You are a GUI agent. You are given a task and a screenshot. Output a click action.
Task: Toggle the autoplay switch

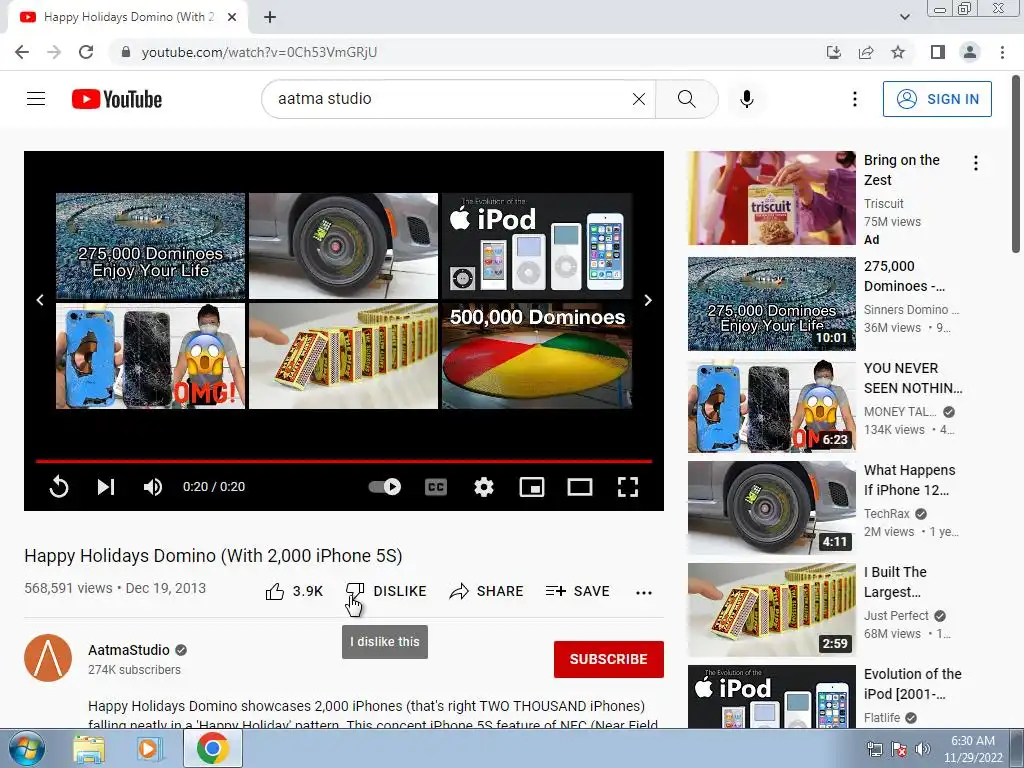coord(385,487)
